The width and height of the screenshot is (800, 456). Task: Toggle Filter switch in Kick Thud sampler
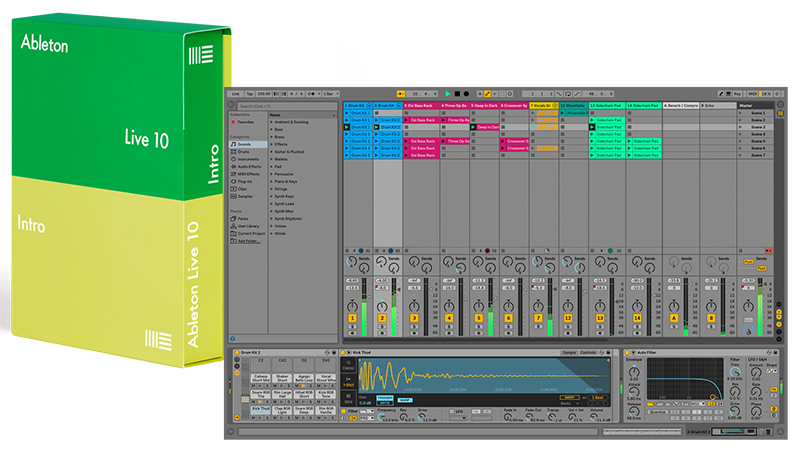click(x=344, y=411)
